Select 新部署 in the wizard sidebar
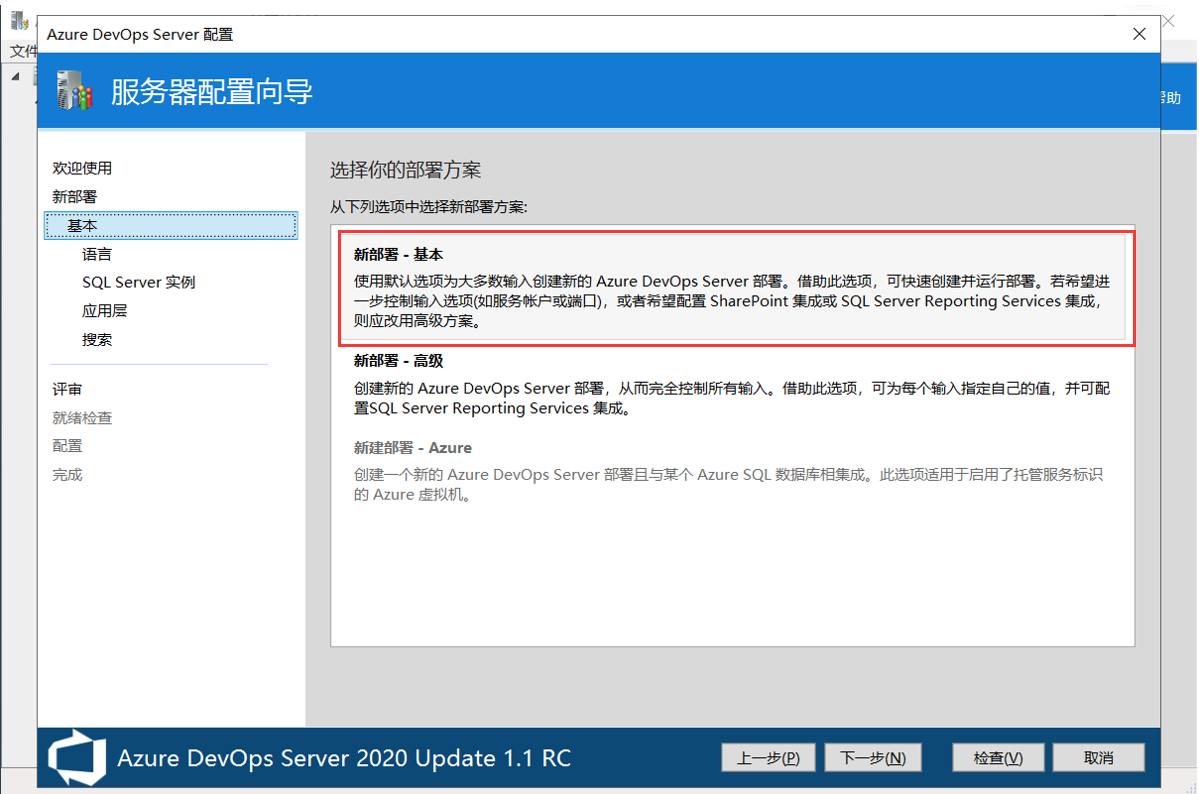Image resolution: width=1199 pixels, height=794 pixels. pos(74,197)
